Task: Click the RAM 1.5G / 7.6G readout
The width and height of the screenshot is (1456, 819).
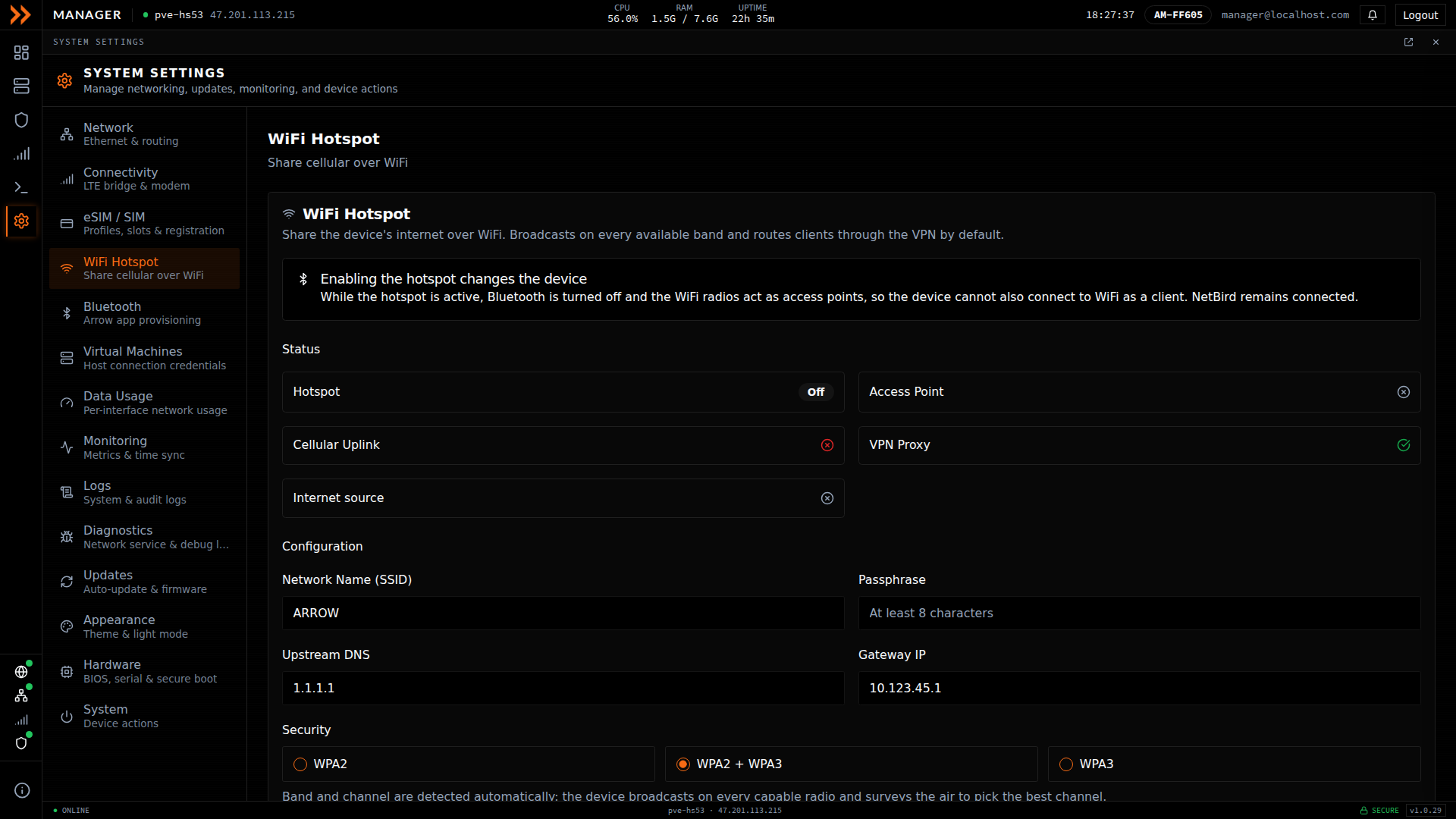Action: [x=685, y=14]
